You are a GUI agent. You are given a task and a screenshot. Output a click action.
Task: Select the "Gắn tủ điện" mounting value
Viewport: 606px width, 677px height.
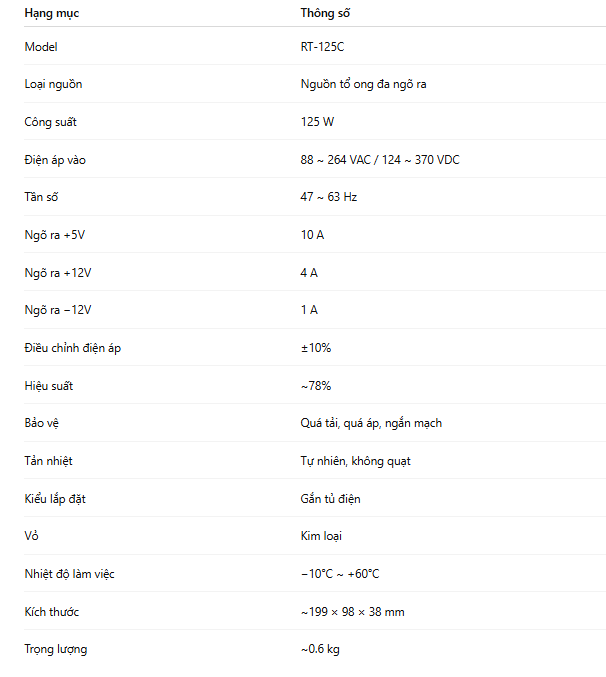(x=330, y=498)
